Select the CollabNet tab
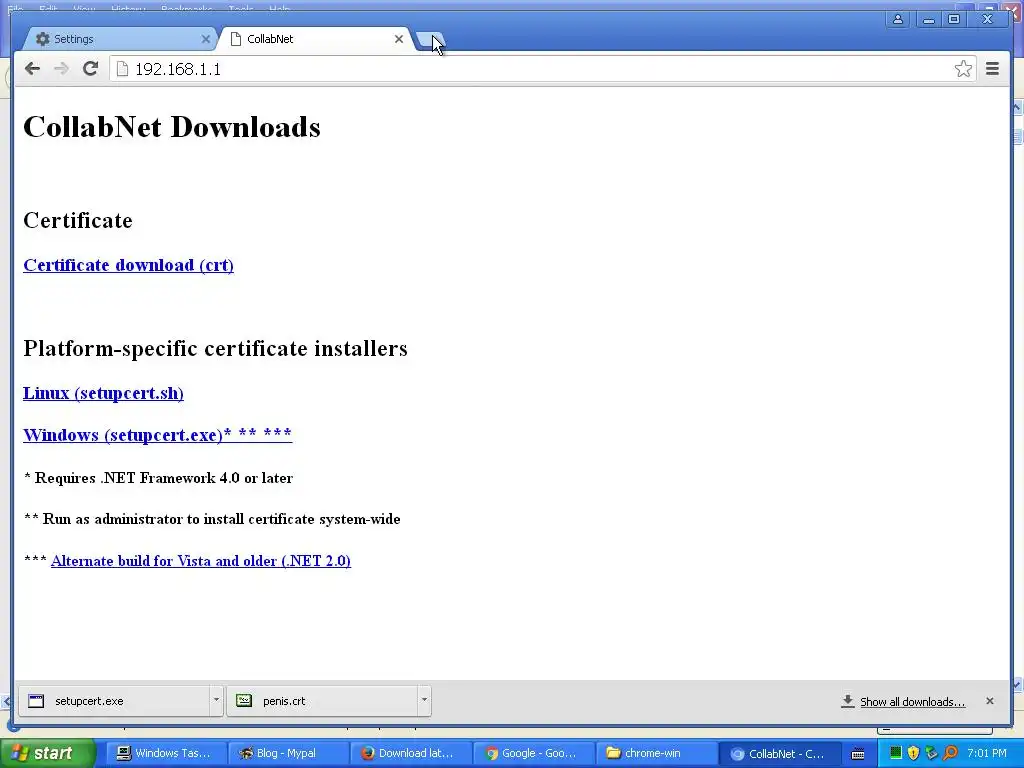Viewport: 1024px width, 768px height. click(x=317, y=39)
